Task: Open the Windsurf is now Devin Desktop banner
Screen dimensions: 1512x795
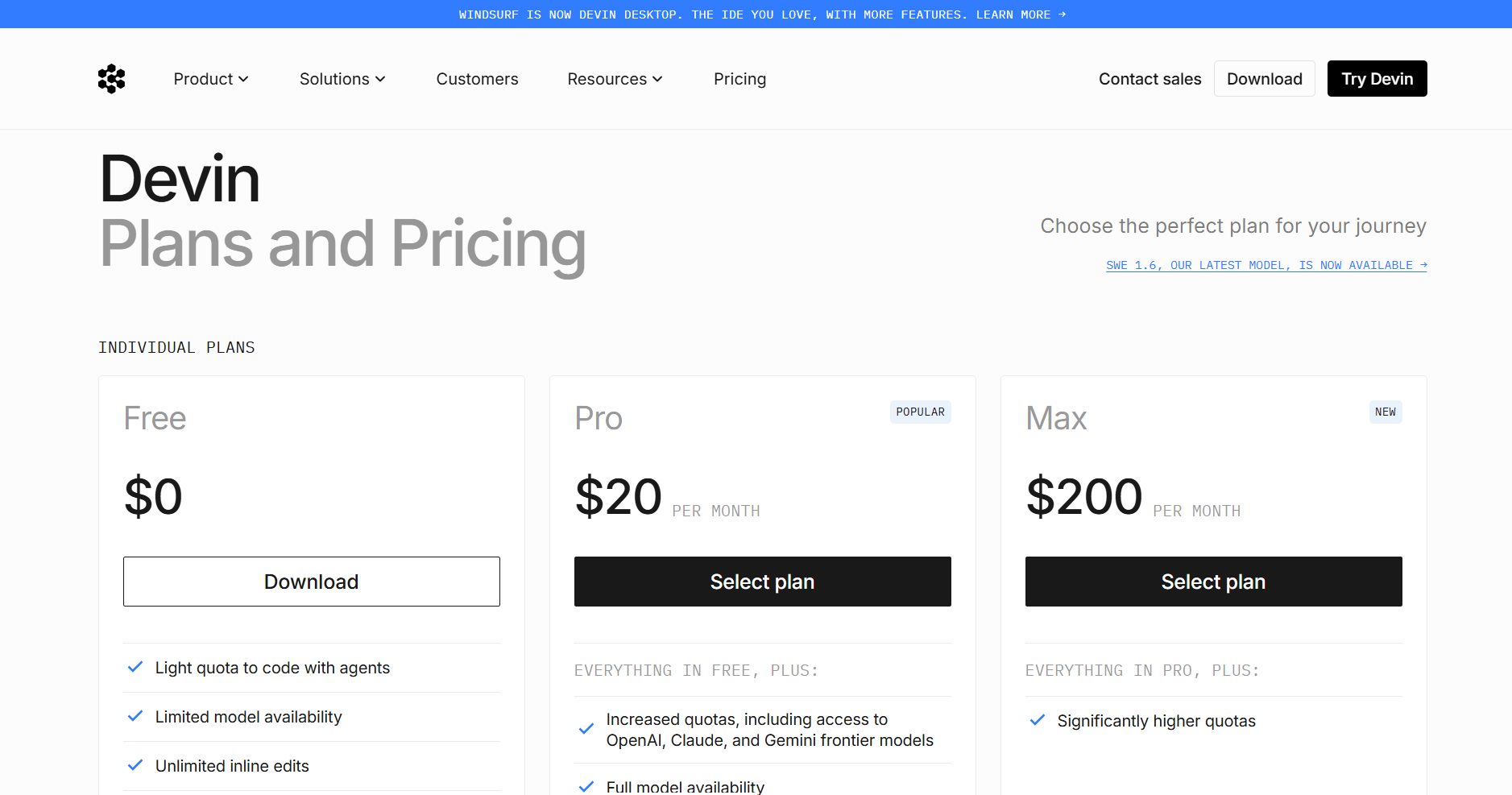Action: 762,14
